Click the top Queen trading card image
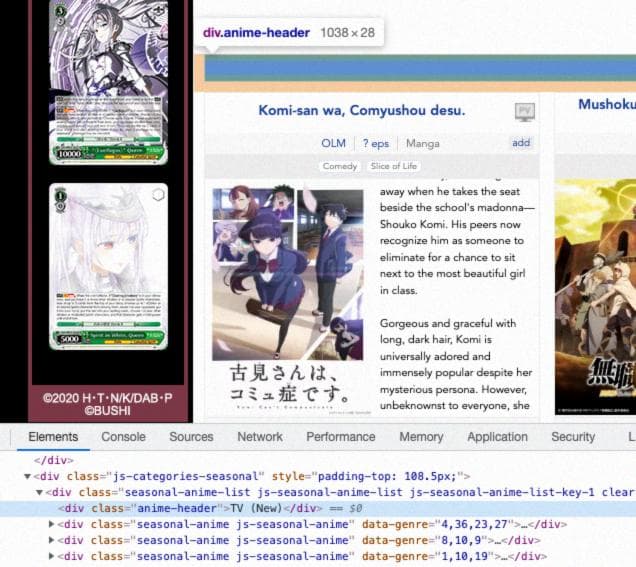 point(108,82)
